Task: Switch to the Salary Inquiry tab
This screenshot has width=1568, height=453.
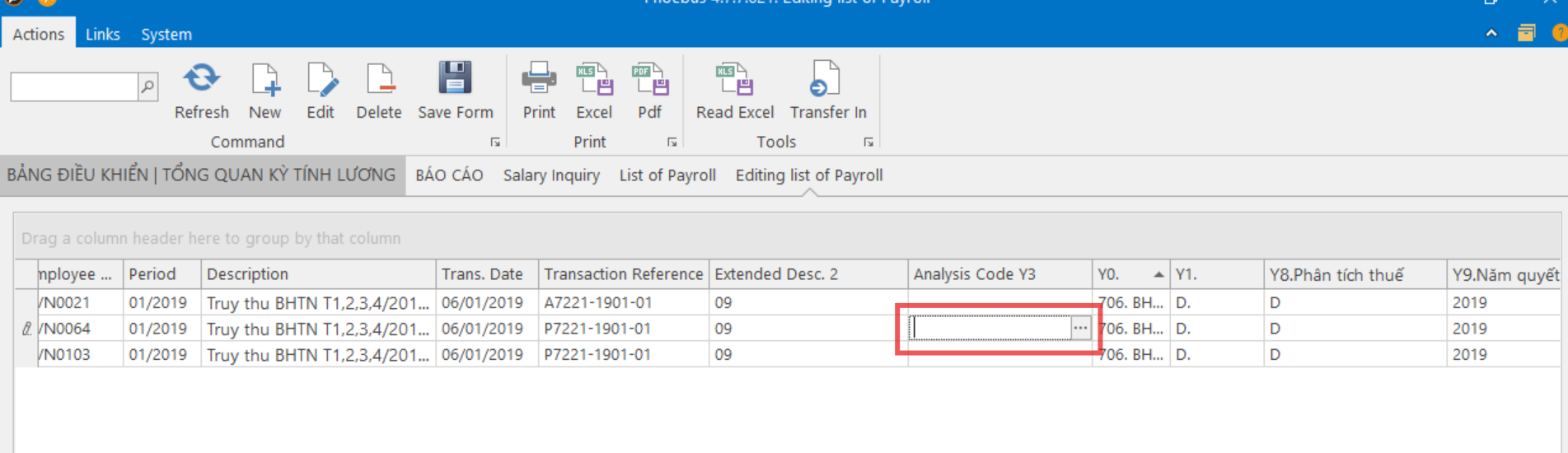Action: point(551,175)
